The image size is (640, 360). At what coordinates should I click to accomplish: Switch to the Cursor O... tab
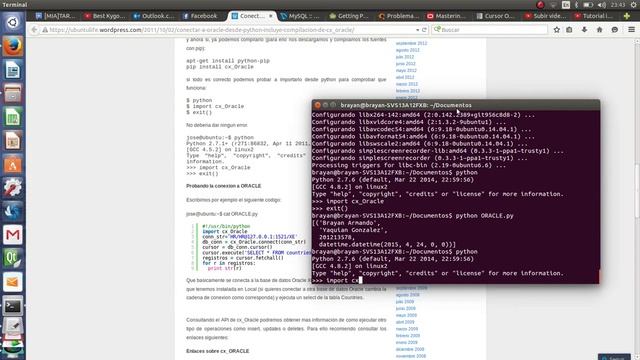pos(497,16)
